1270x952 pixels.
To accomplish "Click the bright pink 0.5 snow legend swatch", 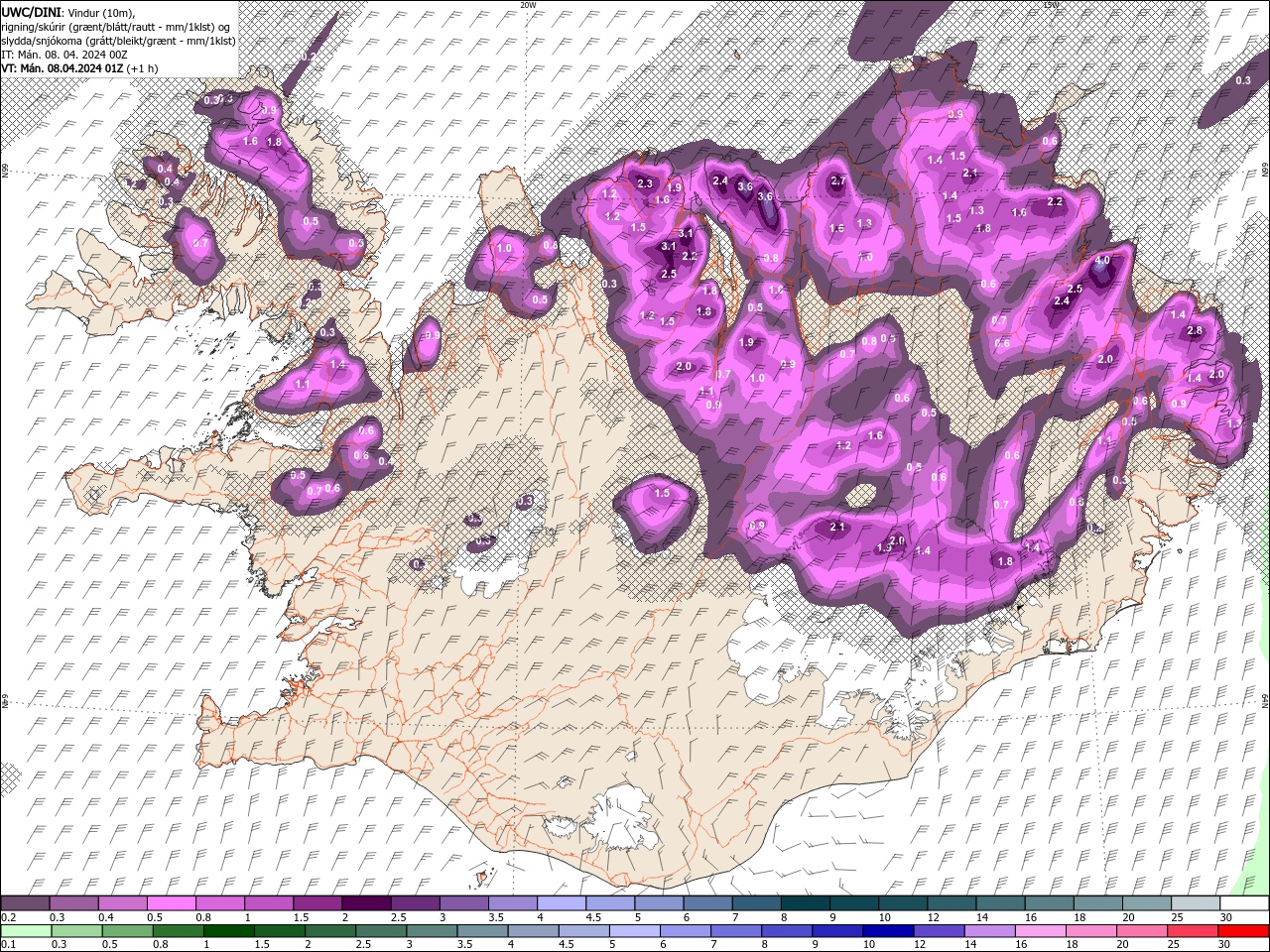I will point(171,903).
